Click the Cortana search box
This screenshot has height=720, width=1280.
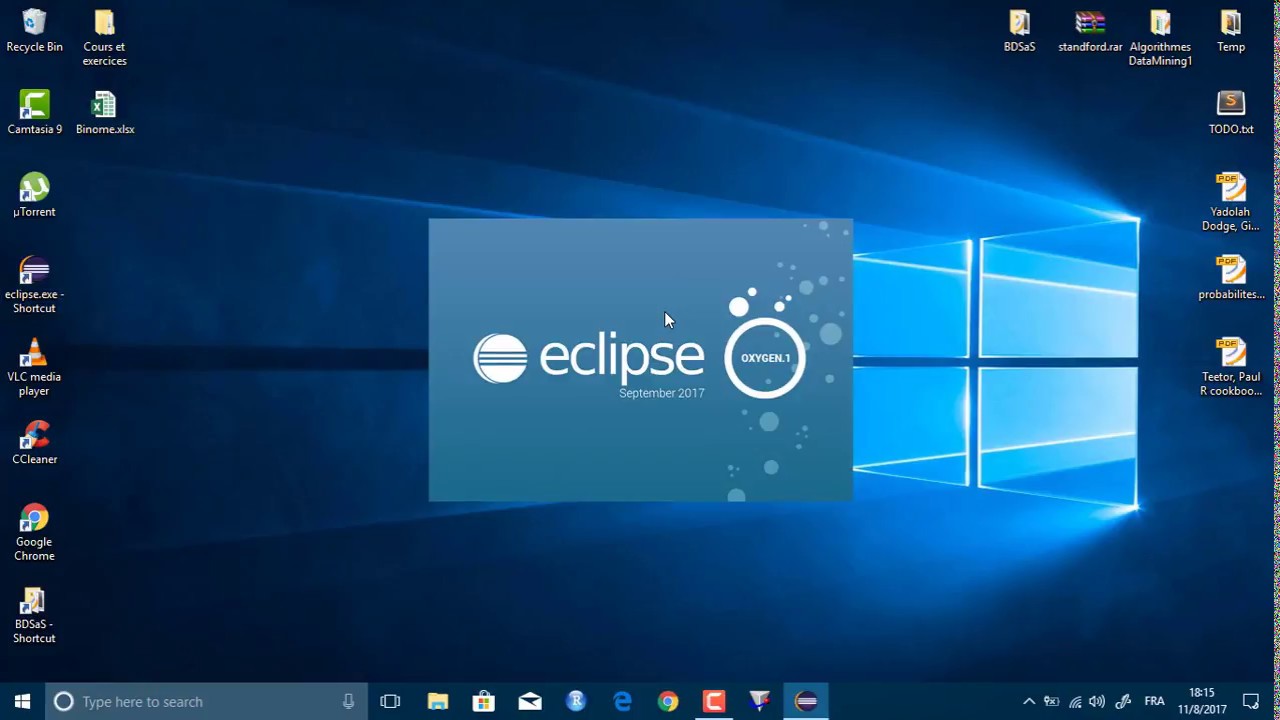coord(207,701)
